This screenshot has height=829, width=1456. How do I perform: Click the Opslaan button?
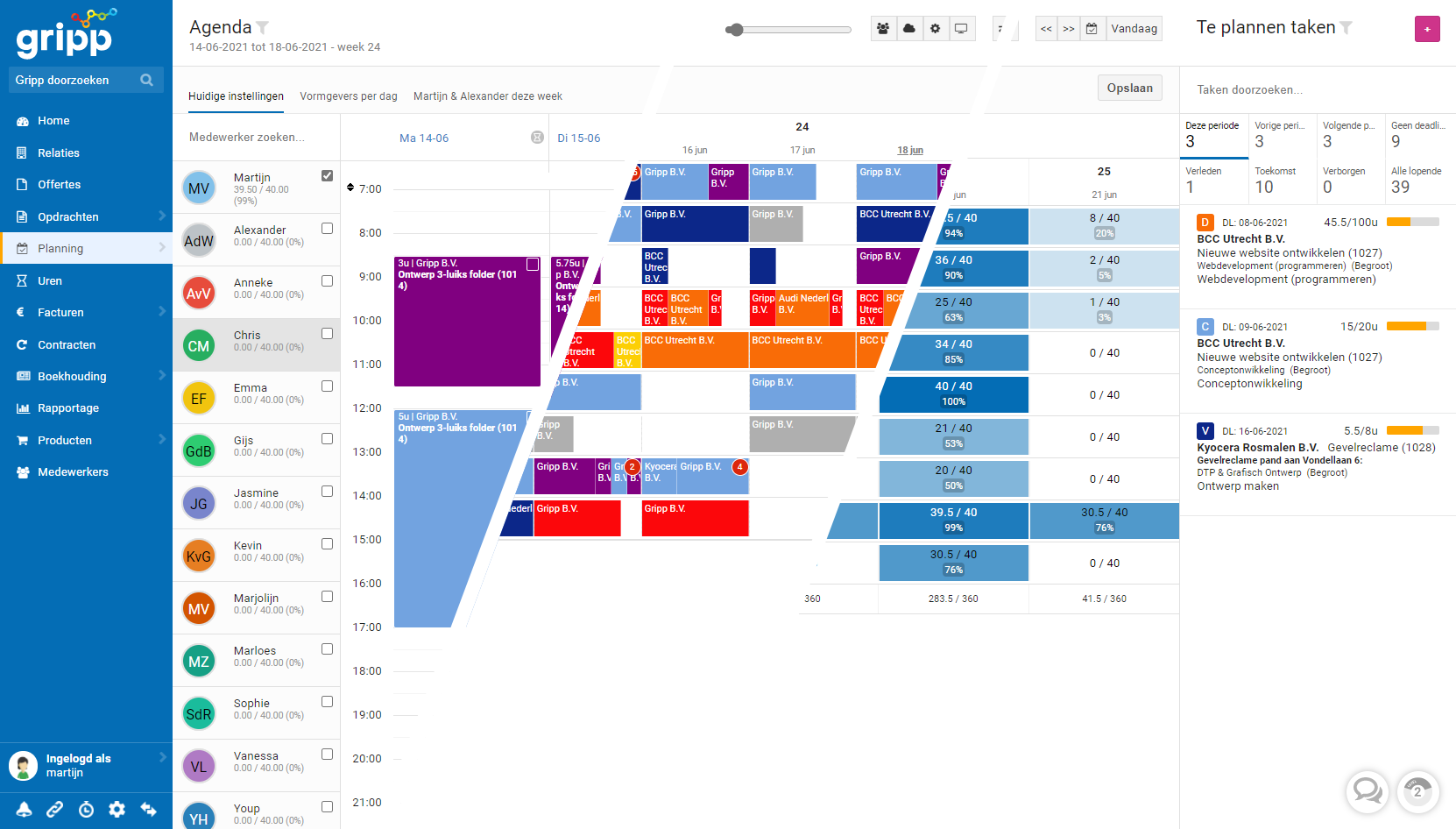pyautogui.click(x=1129, y=88)
